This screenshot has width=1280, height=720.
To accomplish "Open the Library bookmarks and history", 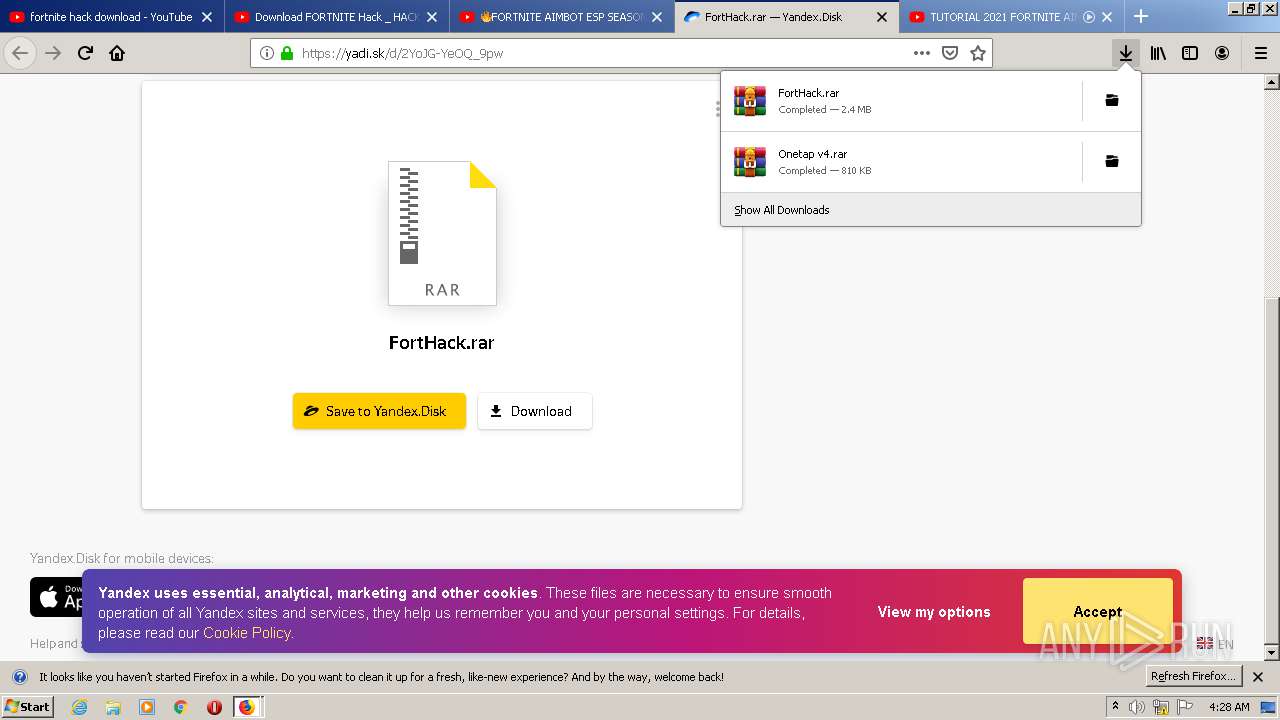I will [x=1158, y=53].
